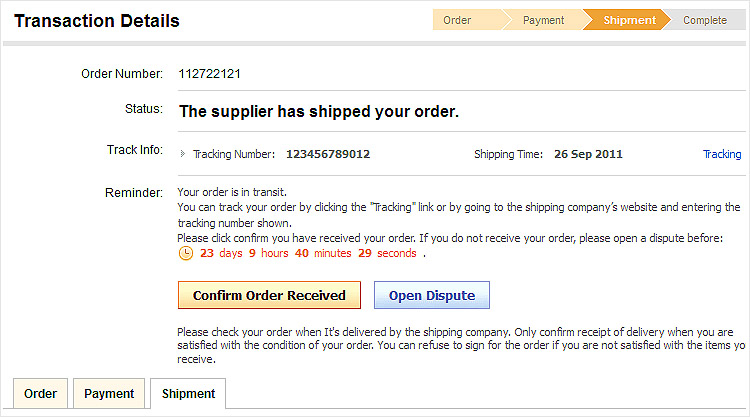Image resolution: width=750 pixels, height=417 pixels.
Task: Switch to the Payment tab
Action: click(x=109, y=394)
